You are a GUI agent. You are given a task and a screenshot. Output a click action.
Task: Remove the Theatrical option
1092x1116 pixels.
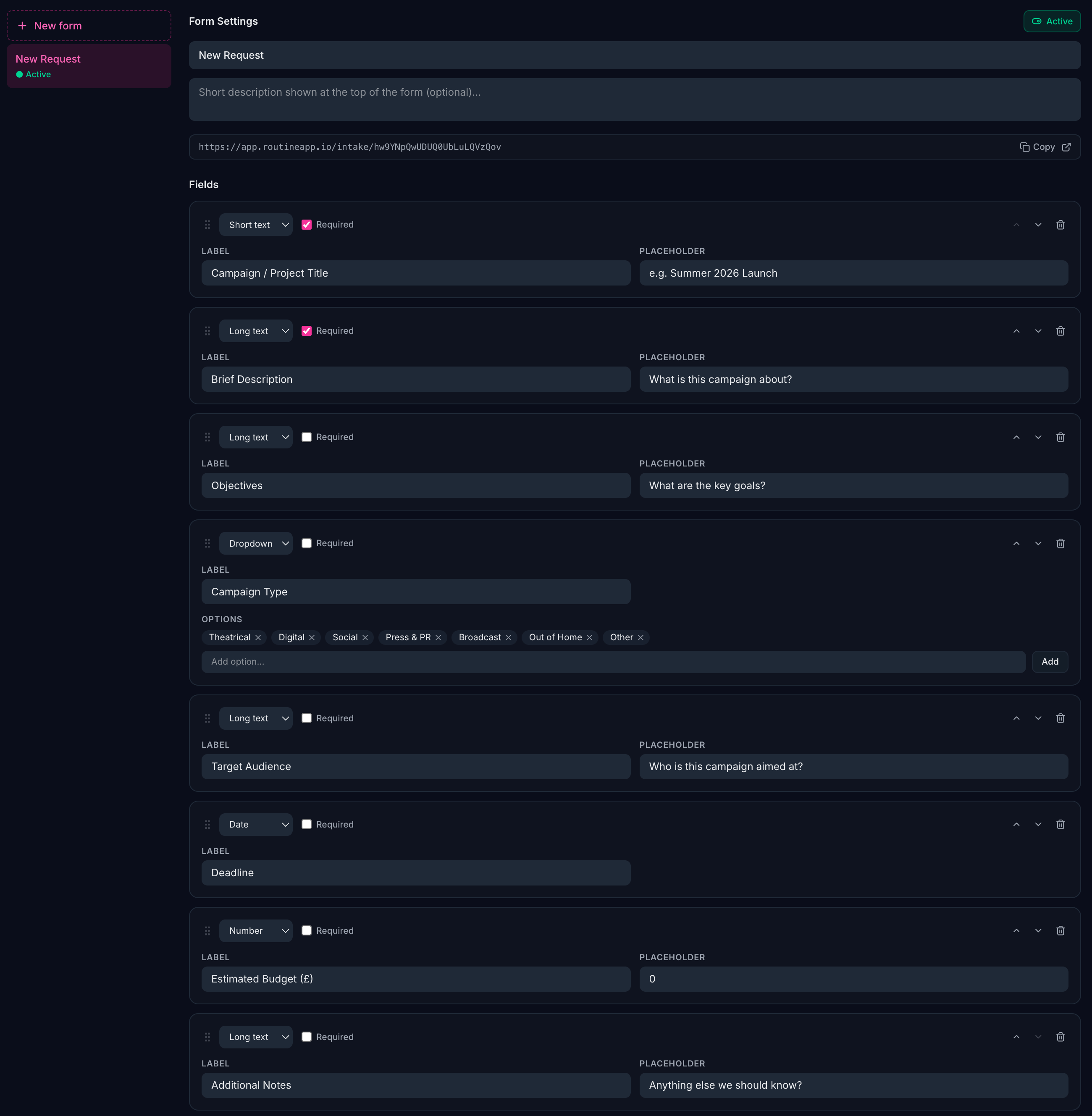[x=258, y=637]
